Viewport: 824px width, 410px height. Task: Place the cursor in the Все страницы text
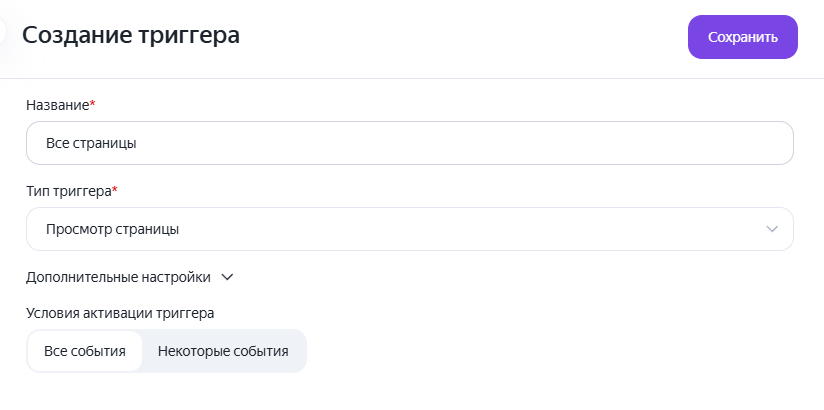(x=91, y=143)
